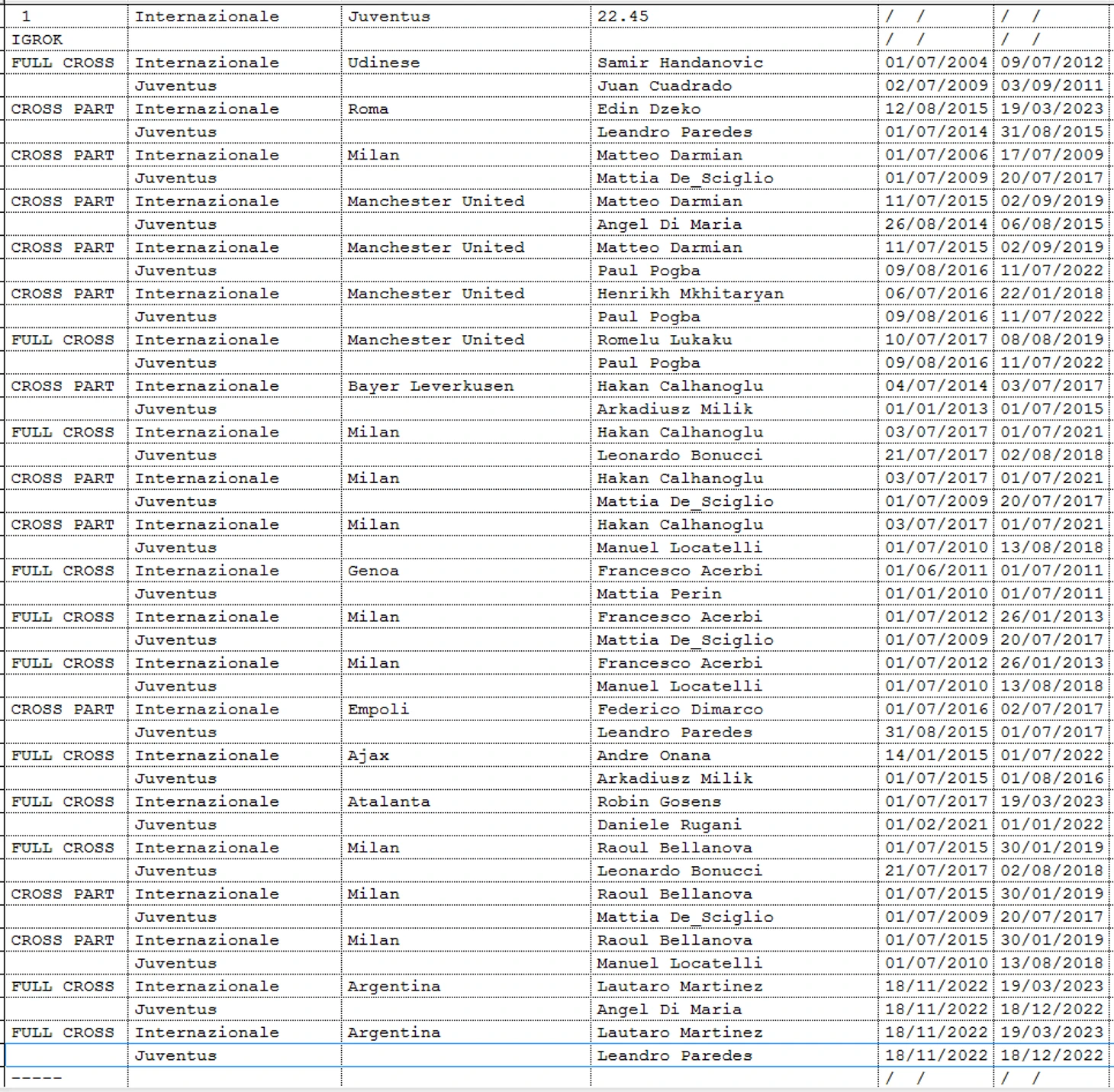Click the date 09/07/2012
This screenshot has height=1092, width=1114.
[x=1052, y=63]
